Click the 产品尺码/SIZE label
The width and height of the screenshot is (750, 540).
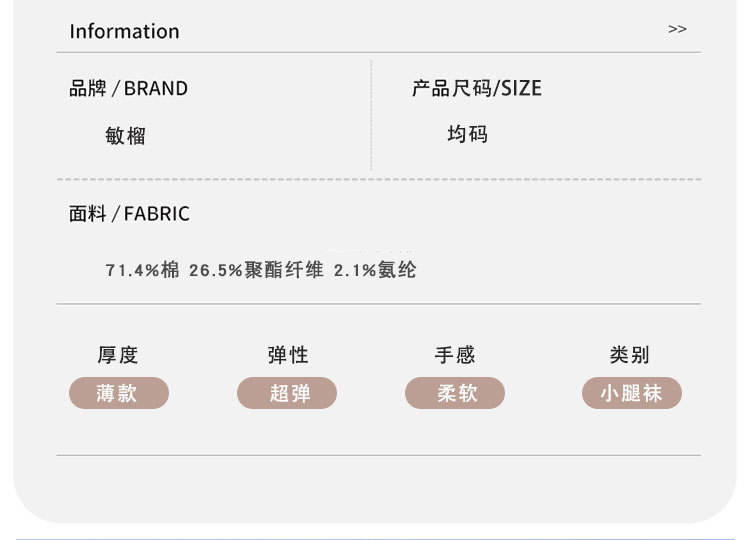pos(476,88)
